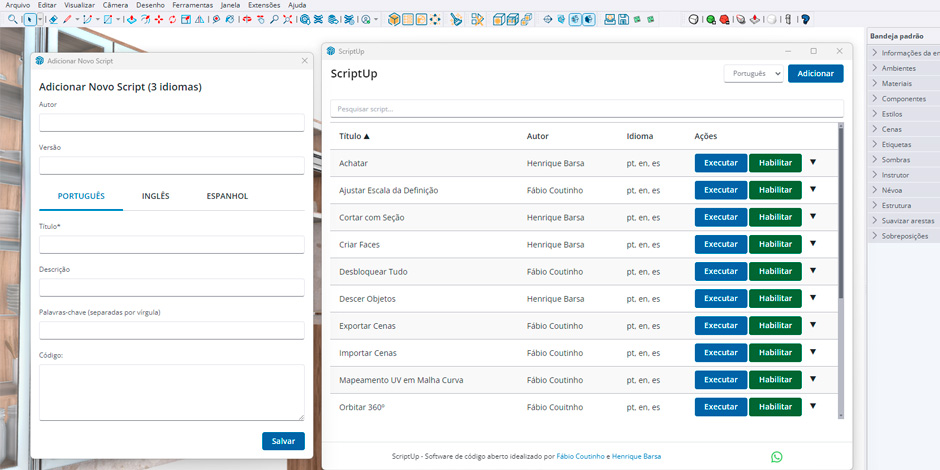Expand the Etiquetas tray panel

(x=903, y=144)
